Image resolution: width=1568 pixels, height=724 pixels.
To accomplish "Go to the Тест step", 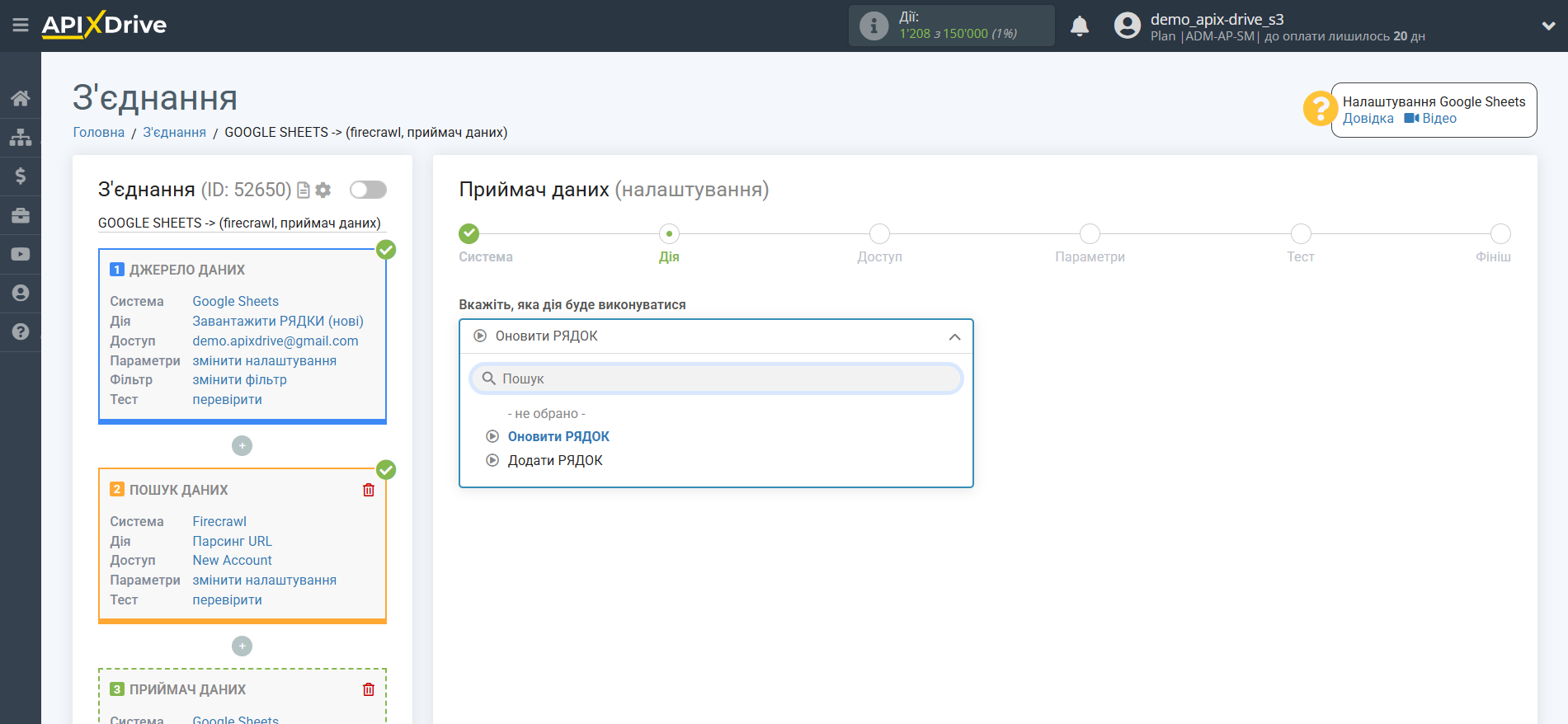I will click(x=1301, y=234).
